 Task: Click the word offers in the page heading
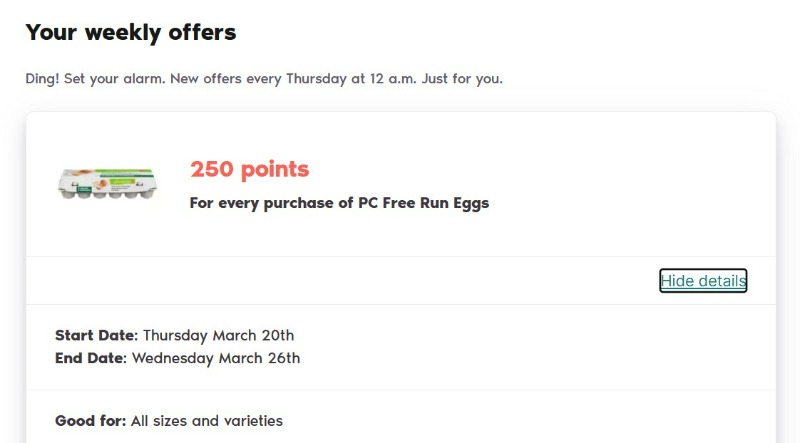point(202,32)
